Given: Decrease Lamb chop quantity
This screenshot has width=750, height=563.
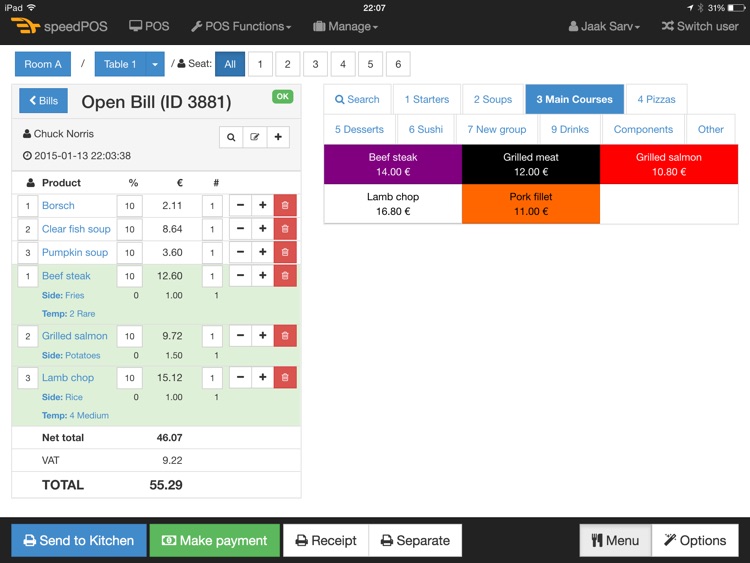Looking at the screenshot, I should pos(241,377).
